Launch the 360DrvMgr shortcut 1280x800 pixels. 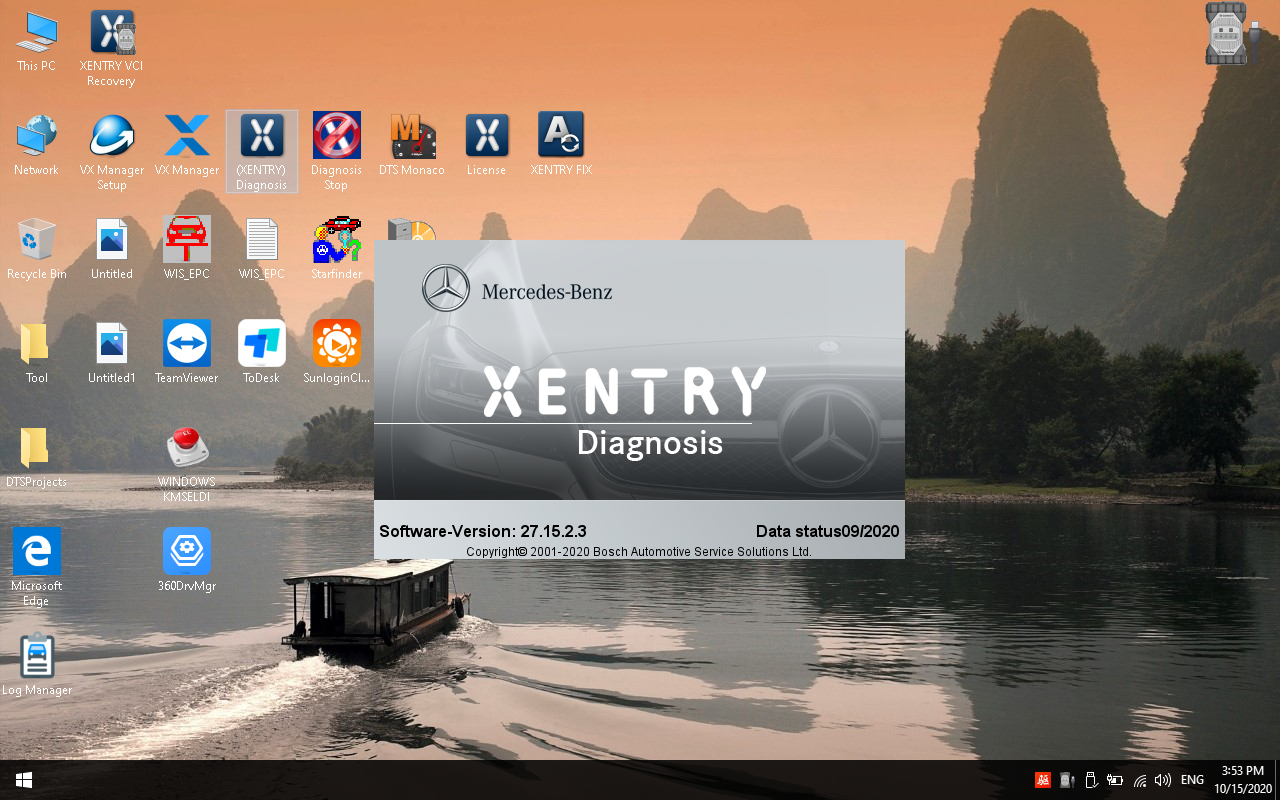pos(186,562)
